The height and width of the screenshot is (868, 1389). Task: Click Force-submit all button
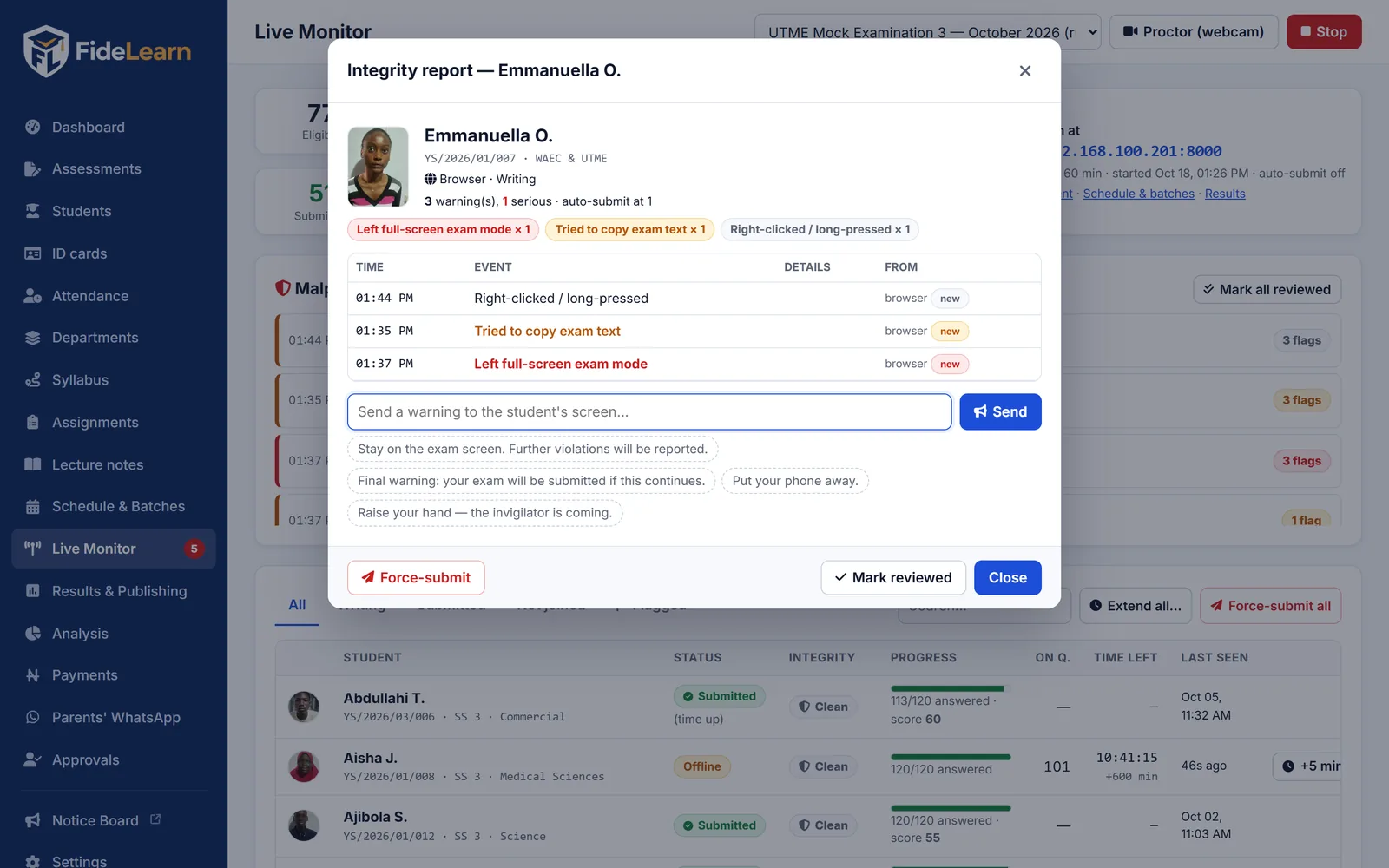click(1271, 606)
